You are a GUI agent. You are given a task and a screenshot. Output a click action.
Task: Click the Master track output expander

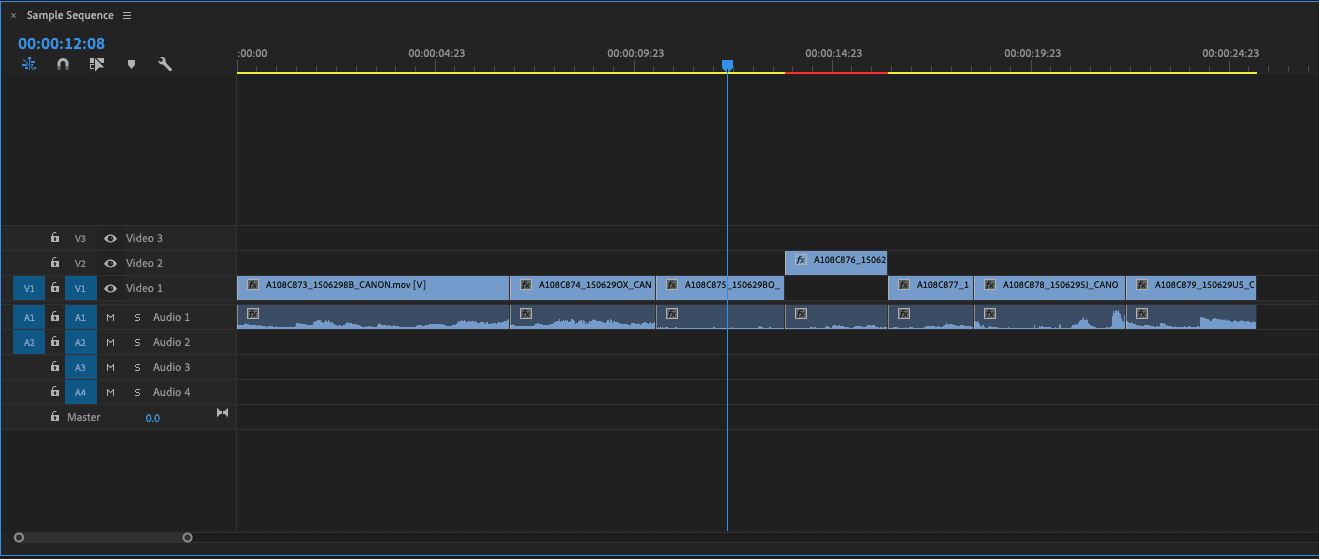(x=223, y=413)
